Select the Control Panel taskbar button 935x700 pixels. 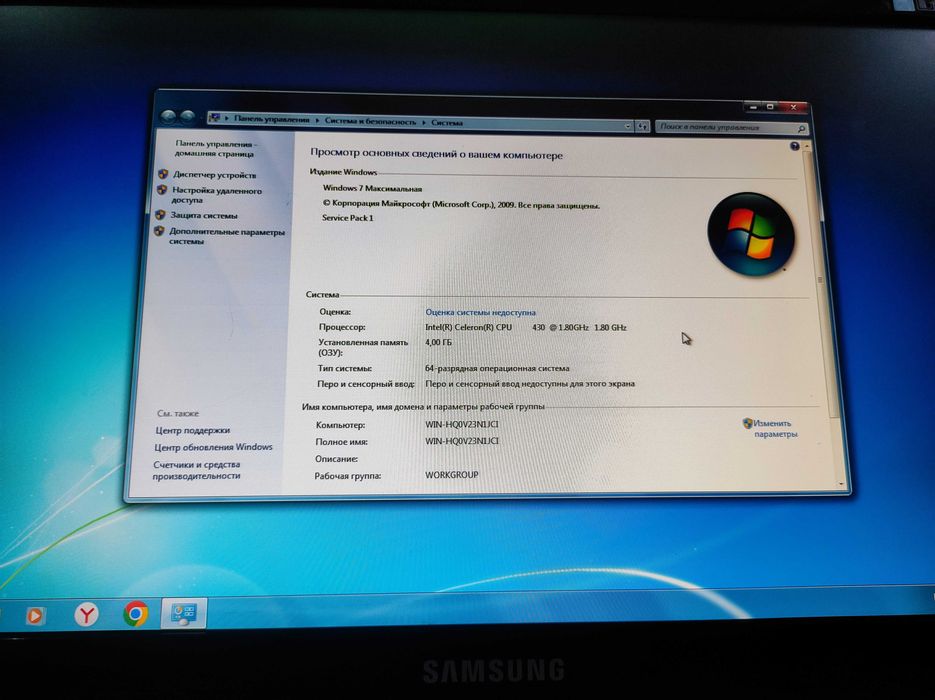(x=184, y=613)
